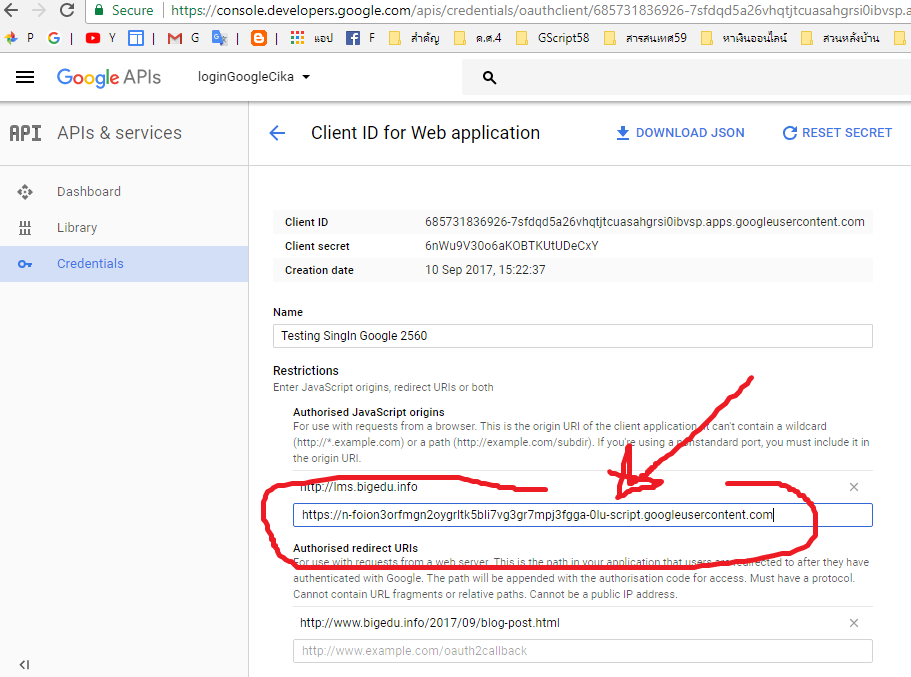The image size is (911, 677).
Task: Click Download JSON
Action: pos(680,133)
